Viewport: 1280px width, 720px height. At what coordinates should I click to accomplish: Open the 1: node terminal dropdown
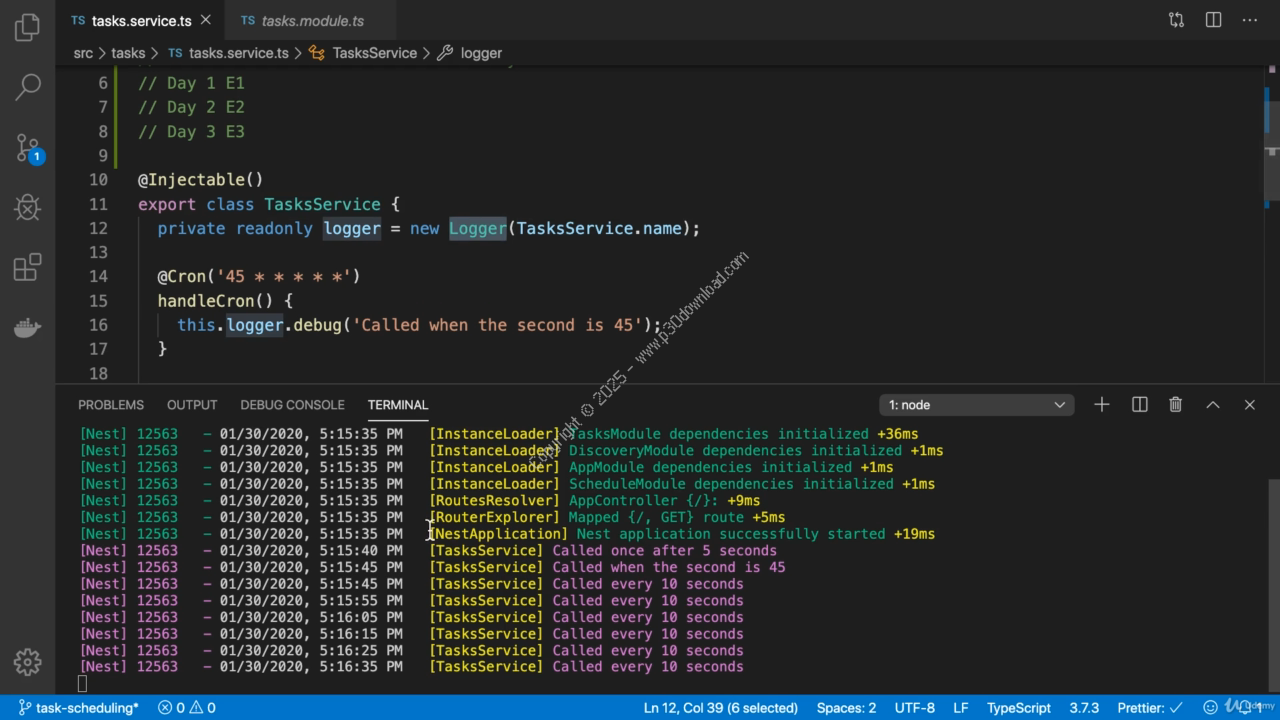coord(975,404)
